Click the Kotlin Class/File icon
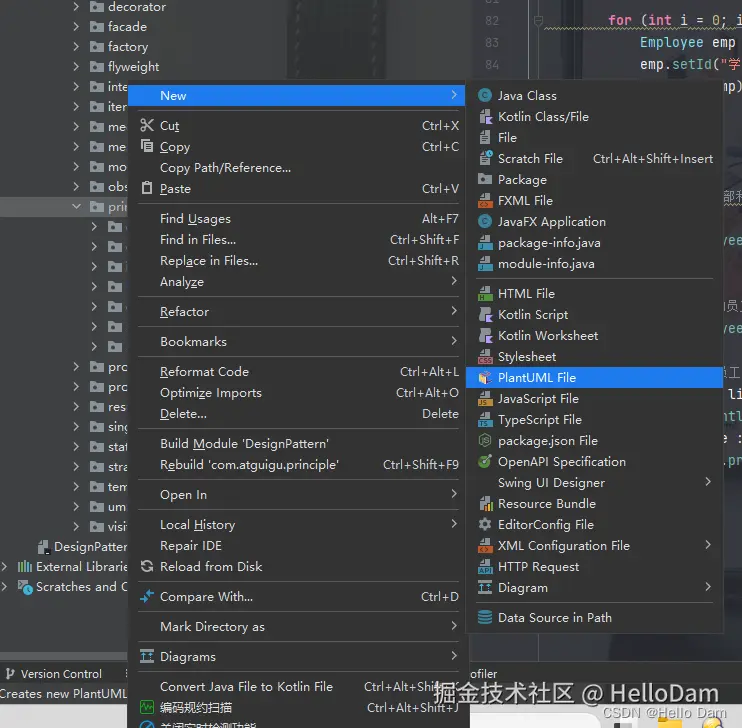The height and width of the screenshot is (728, 742). [x=485, y=116]
